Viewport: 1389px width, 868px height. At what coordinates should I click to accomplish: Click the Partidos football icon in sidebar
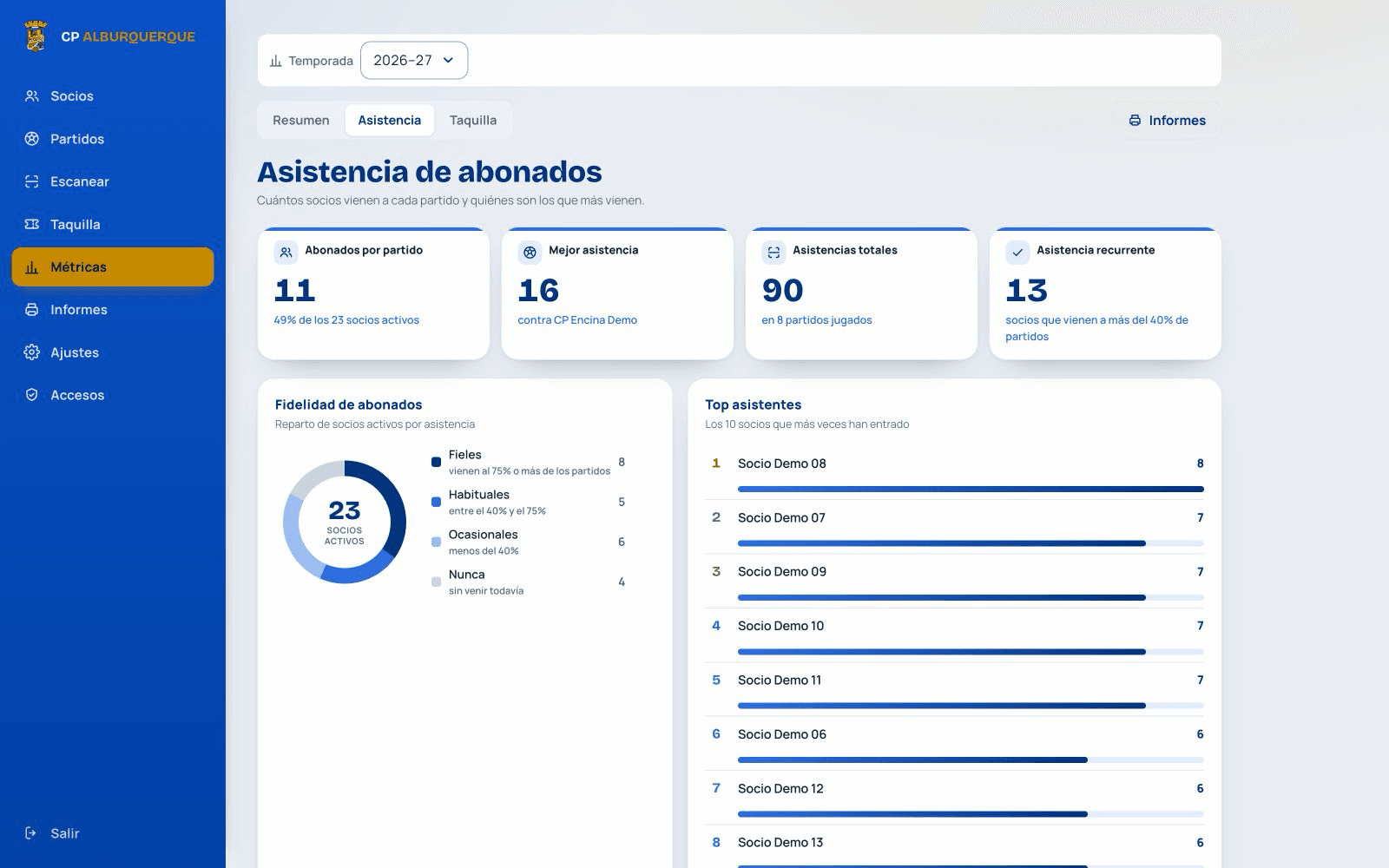click(32, 139)
